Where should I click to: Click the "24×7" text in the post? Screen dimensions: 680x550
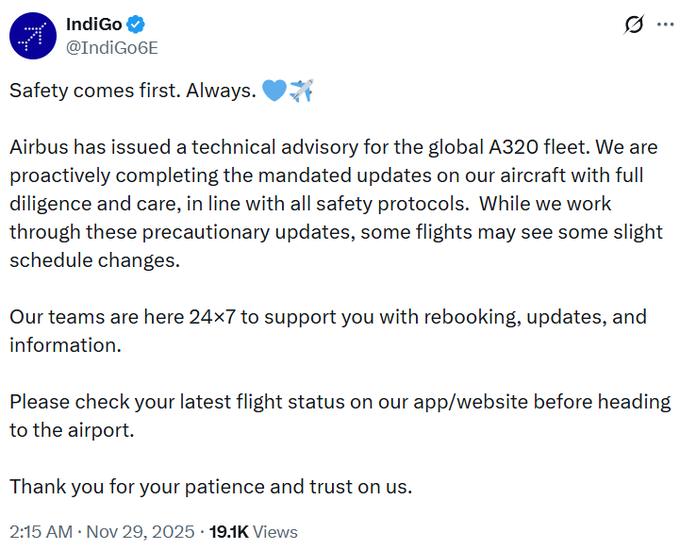(215, 317)
